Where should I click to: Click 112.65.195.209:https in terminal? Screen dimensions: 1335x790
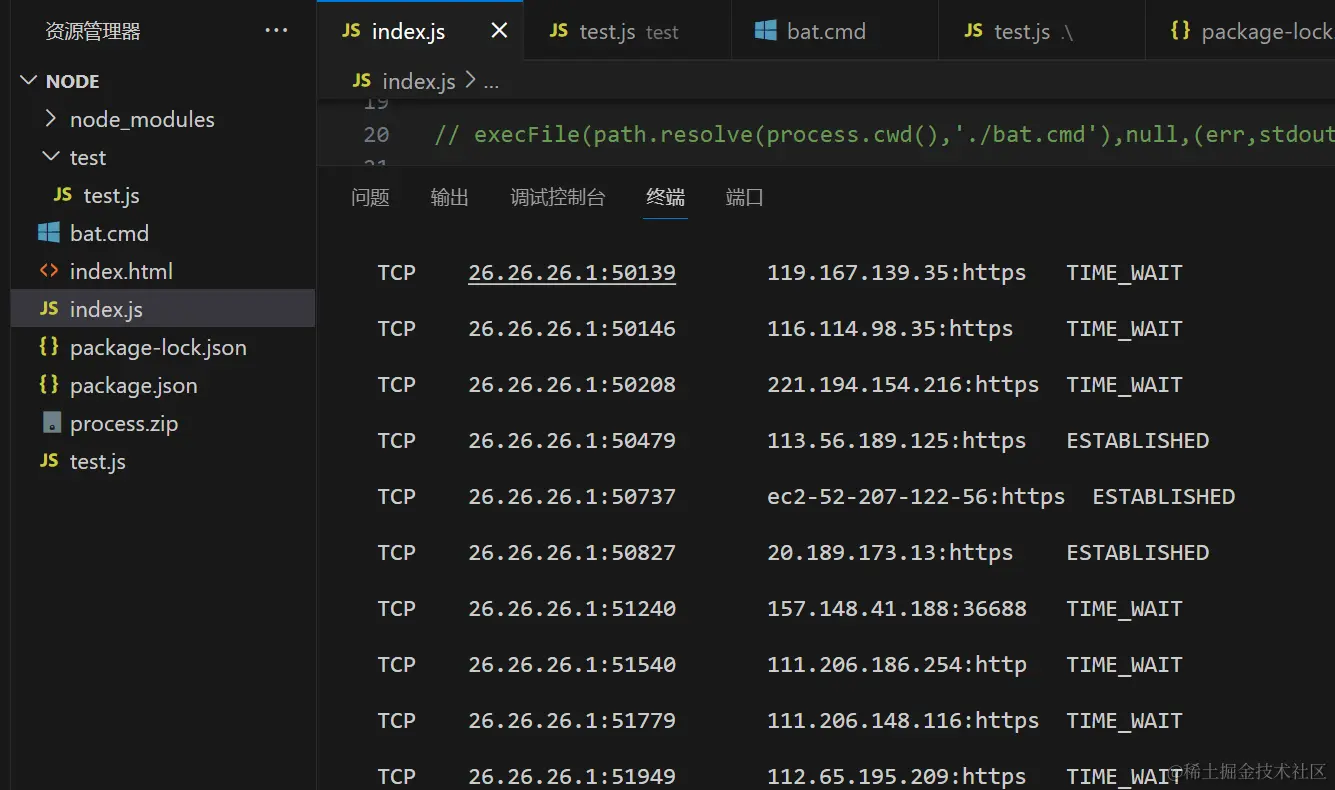(897, 776)
